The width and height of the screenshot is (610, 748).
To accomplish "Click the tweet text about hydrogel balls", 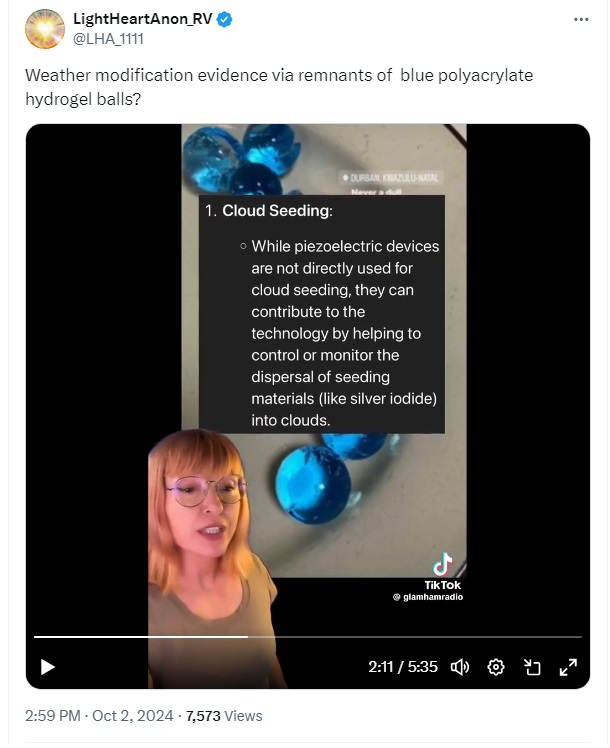I will click(279, 87).
